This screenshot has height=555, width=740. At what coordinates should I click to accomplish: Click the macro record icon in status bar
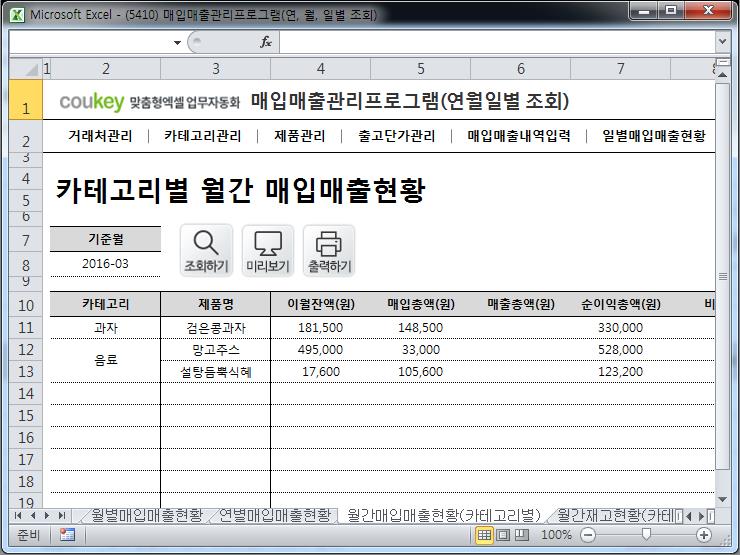tap(67, 535)
